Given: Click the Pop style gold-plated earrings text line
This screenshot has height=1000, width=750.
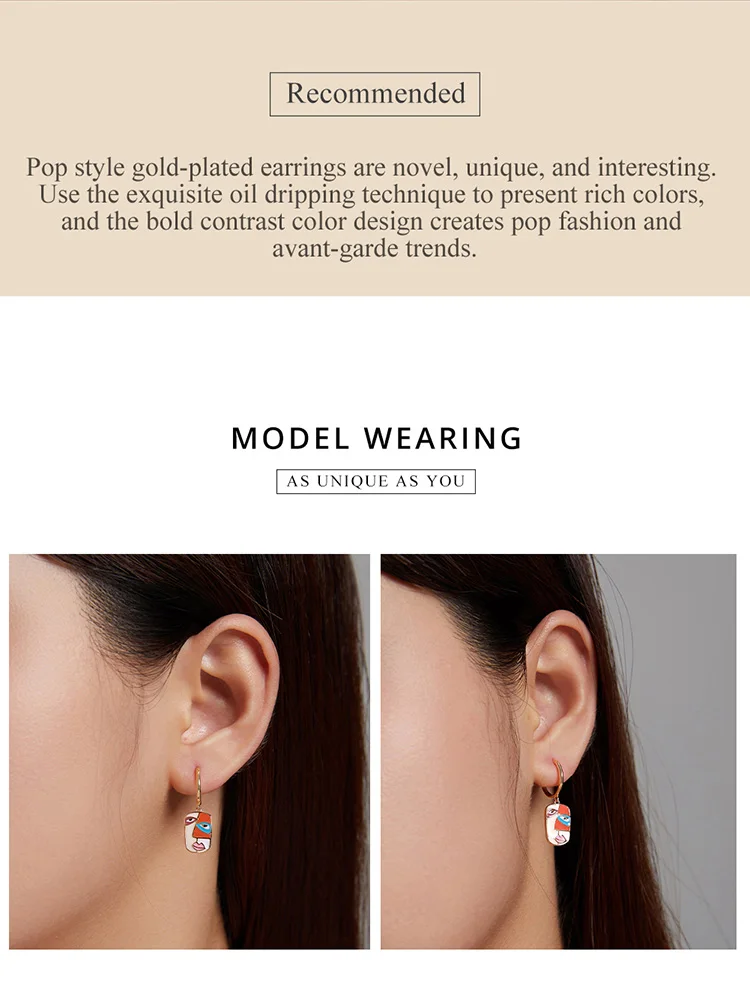Looking at the screenshot, I should (371, 168).
